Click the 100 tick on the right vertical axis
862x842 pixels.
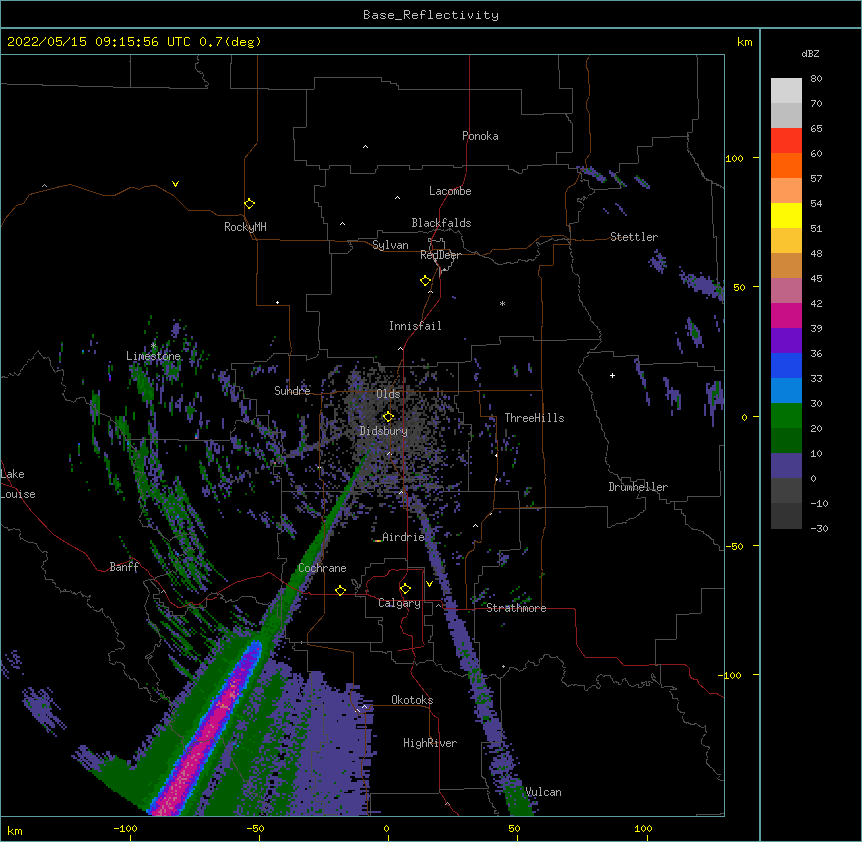click(x=734, y=158)
